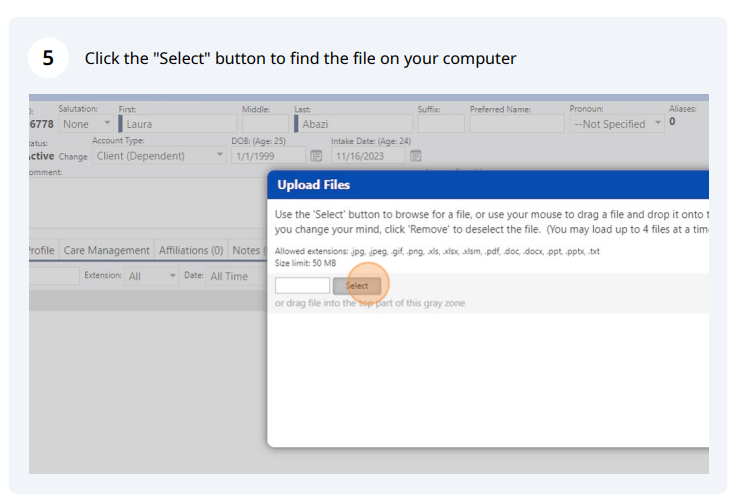The image size is (733, 502).
Task: Click the Preferred Name field
Action: tap(517, 124)
